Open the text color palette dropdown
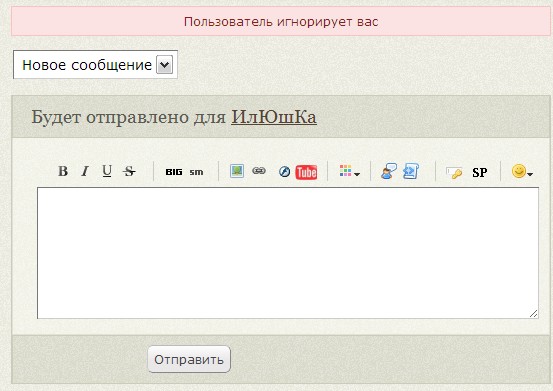This screenshot has height=391, width=553. coord(350,171)
